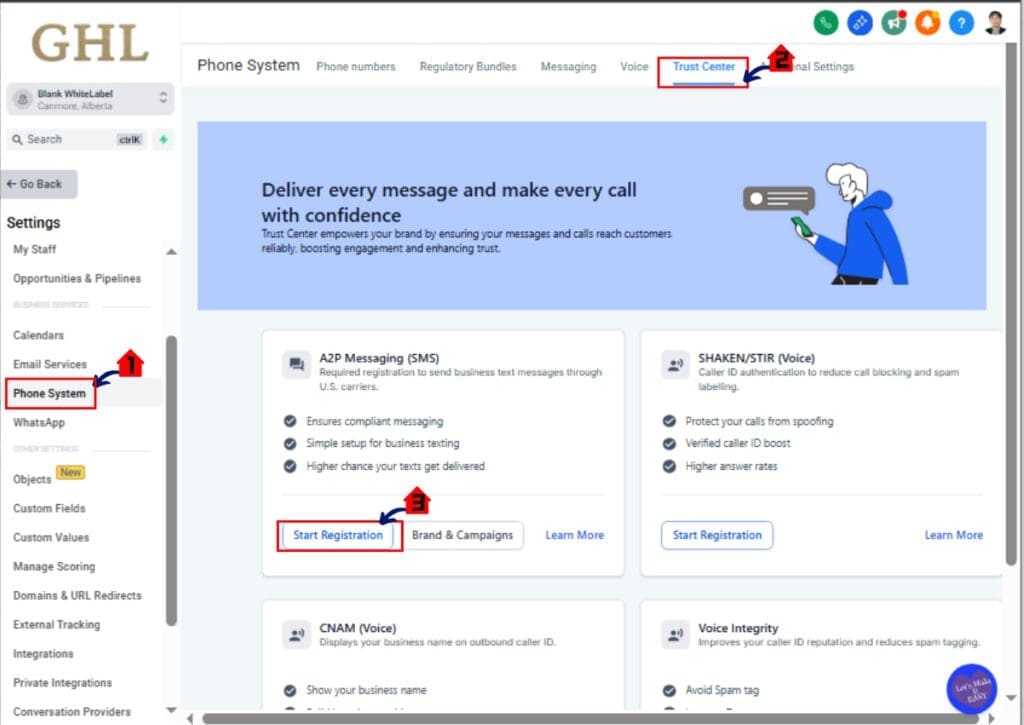
Task: Open the user profile avatar
Action: click(x=995, y=22)
